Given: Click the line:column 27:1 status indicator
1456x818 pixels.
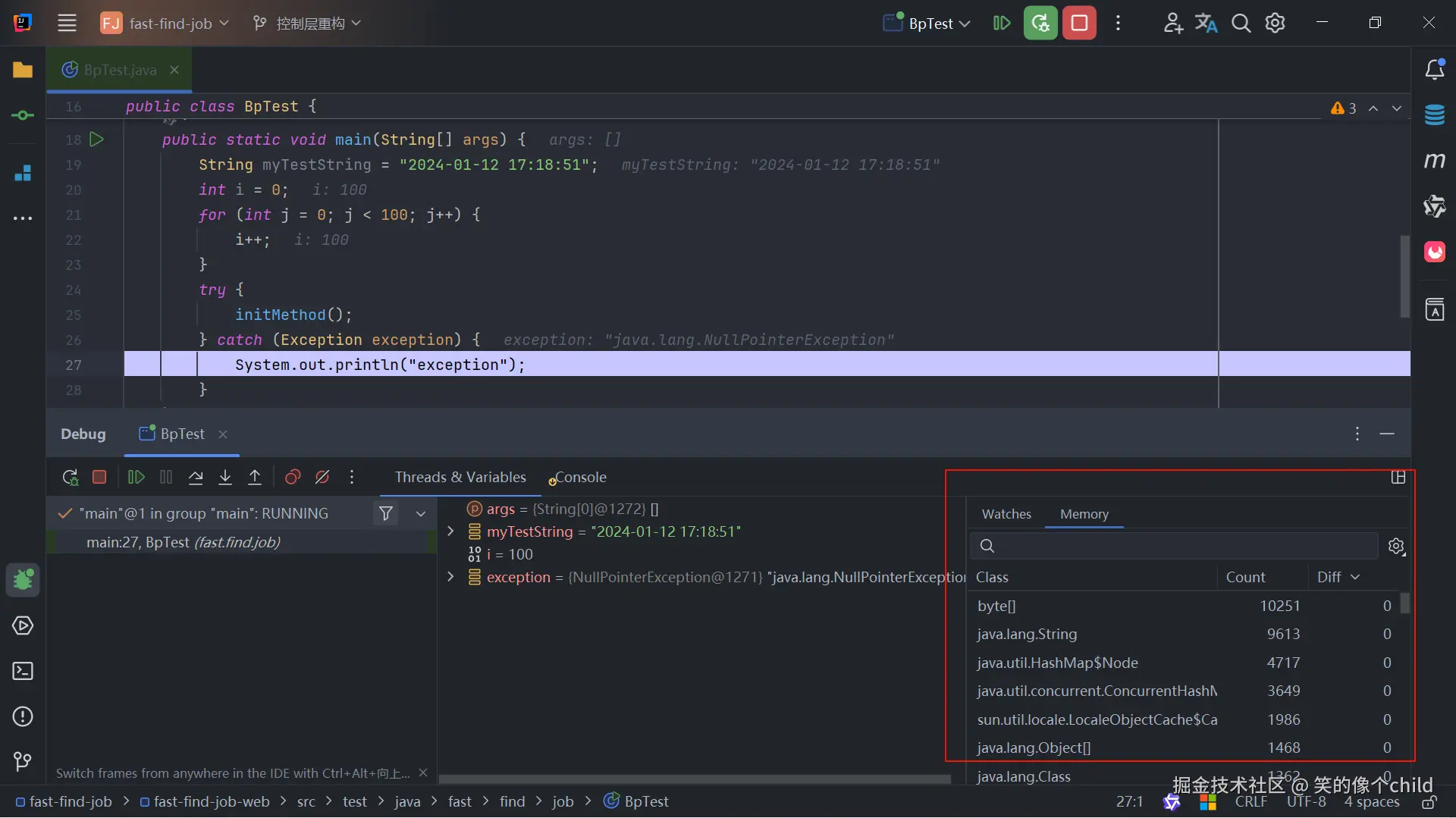Looking at the screenshot, I should point(1129,801).
